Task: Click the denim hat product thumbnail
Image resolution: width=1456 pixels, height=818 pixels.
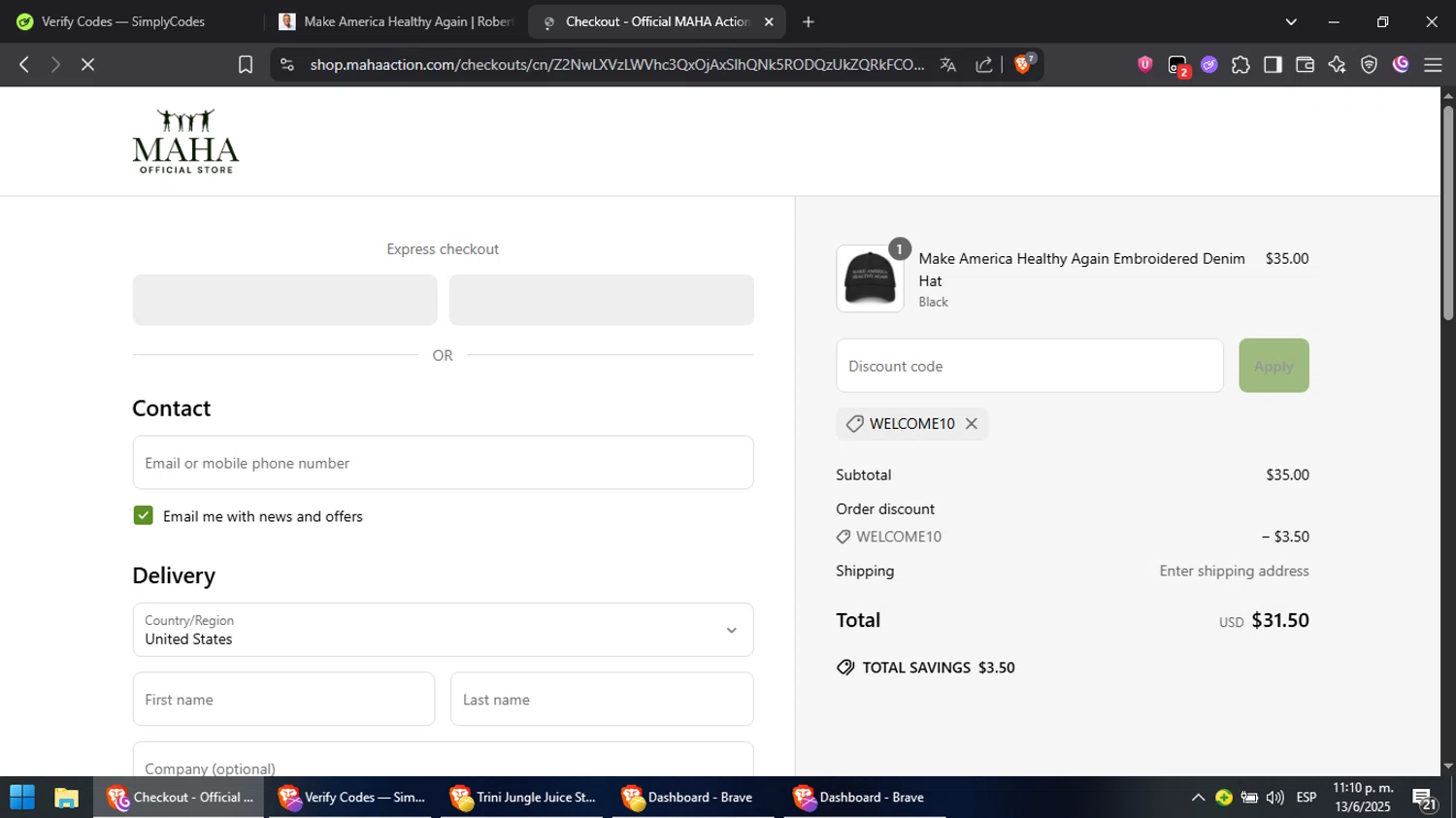Action: tap(870, 278)
